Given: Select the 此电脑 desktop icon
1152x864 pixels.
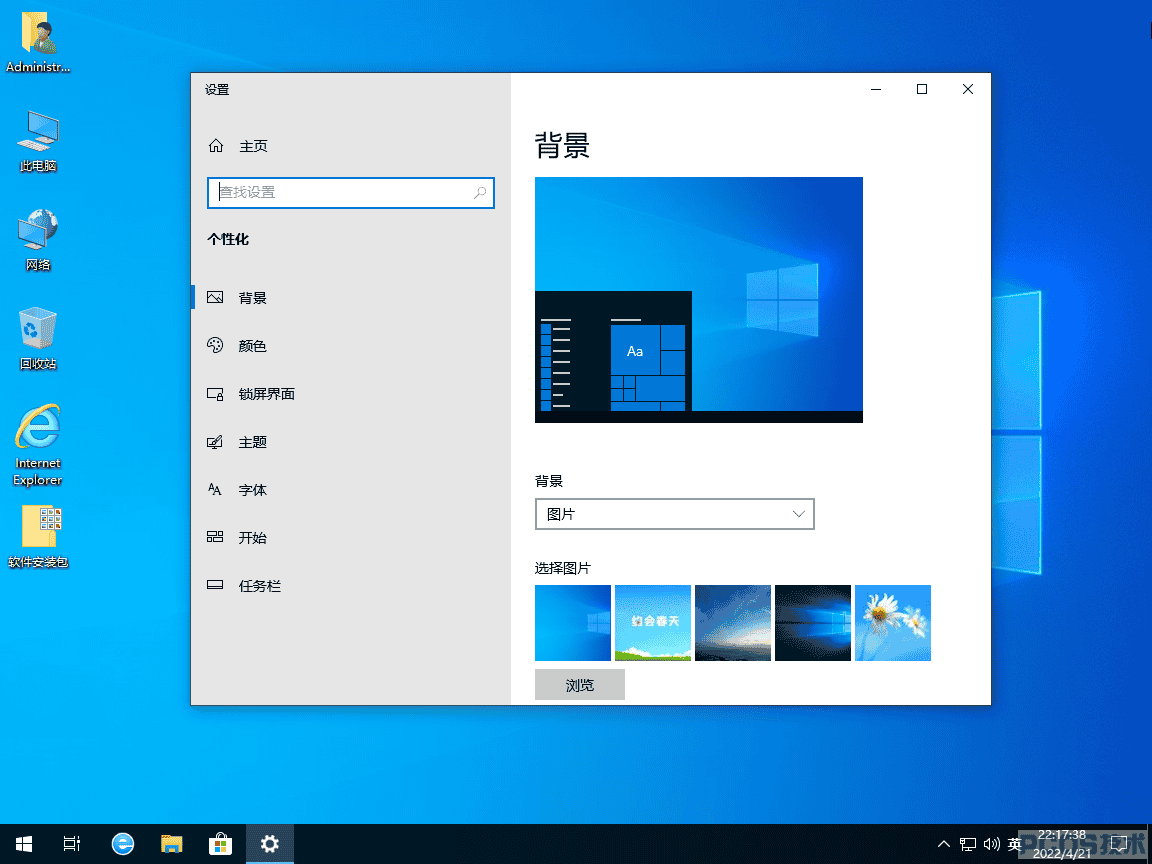Looking at the screenshot, I should tap(38, 141).
